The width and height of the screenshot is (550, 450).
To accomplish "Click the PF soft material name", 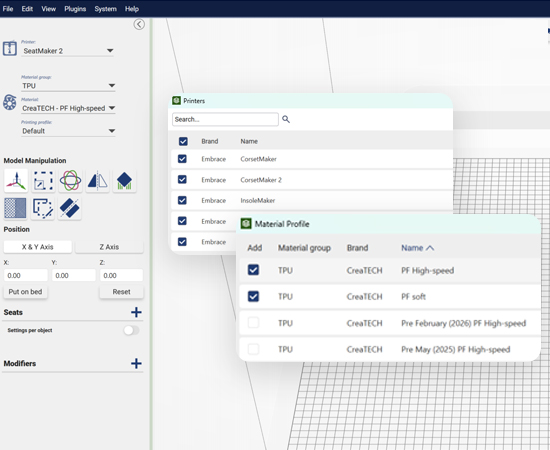I will click(414, 297).
